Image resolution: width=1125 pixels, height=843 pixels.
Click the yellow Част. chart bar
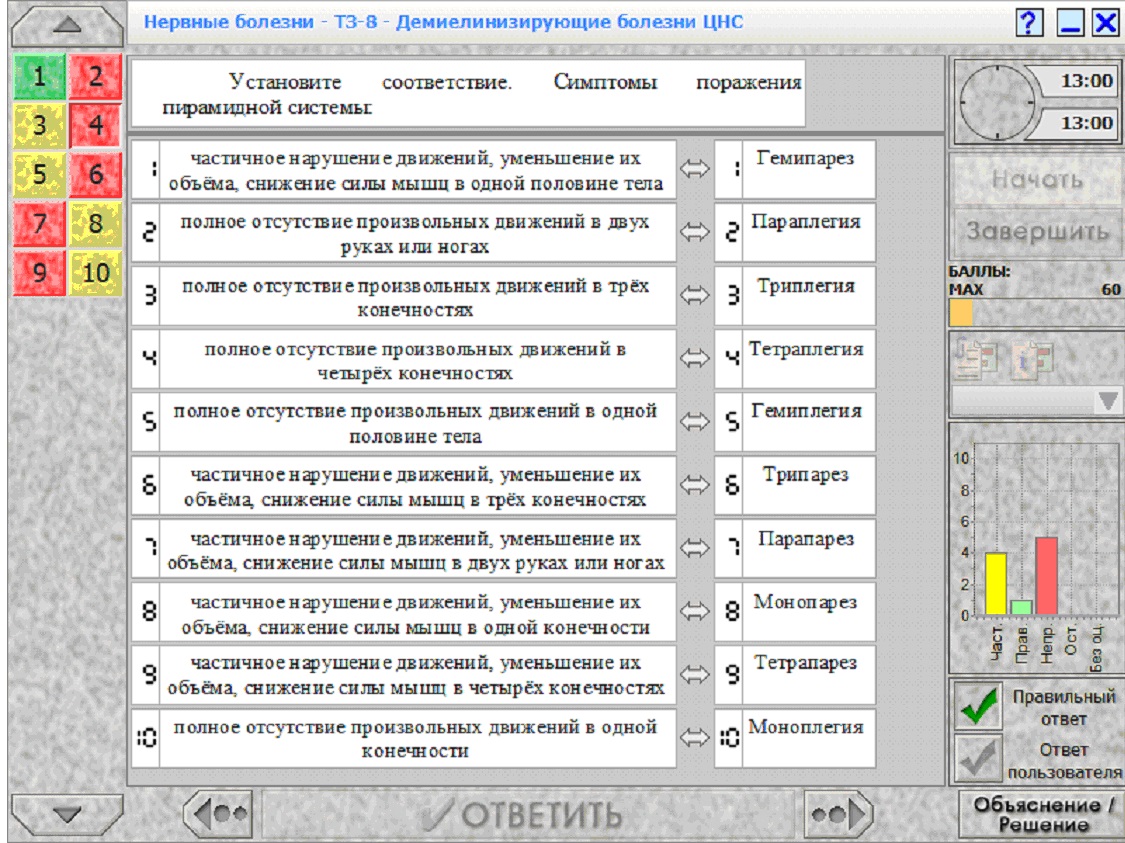[996, 583]
